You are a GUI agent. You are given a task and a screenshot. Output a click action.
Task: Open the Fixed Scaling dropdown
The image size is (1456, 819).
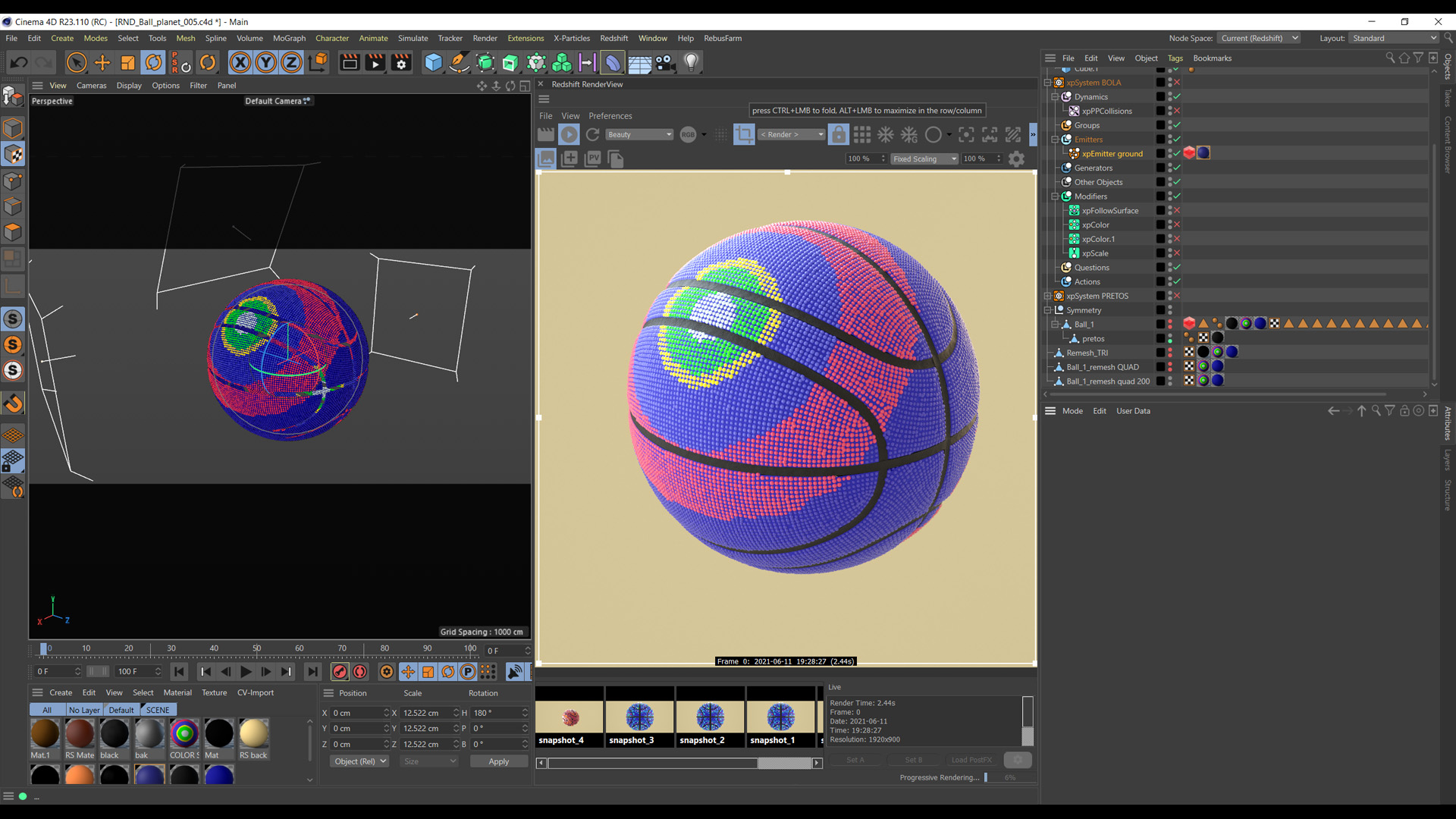point(924,159)
